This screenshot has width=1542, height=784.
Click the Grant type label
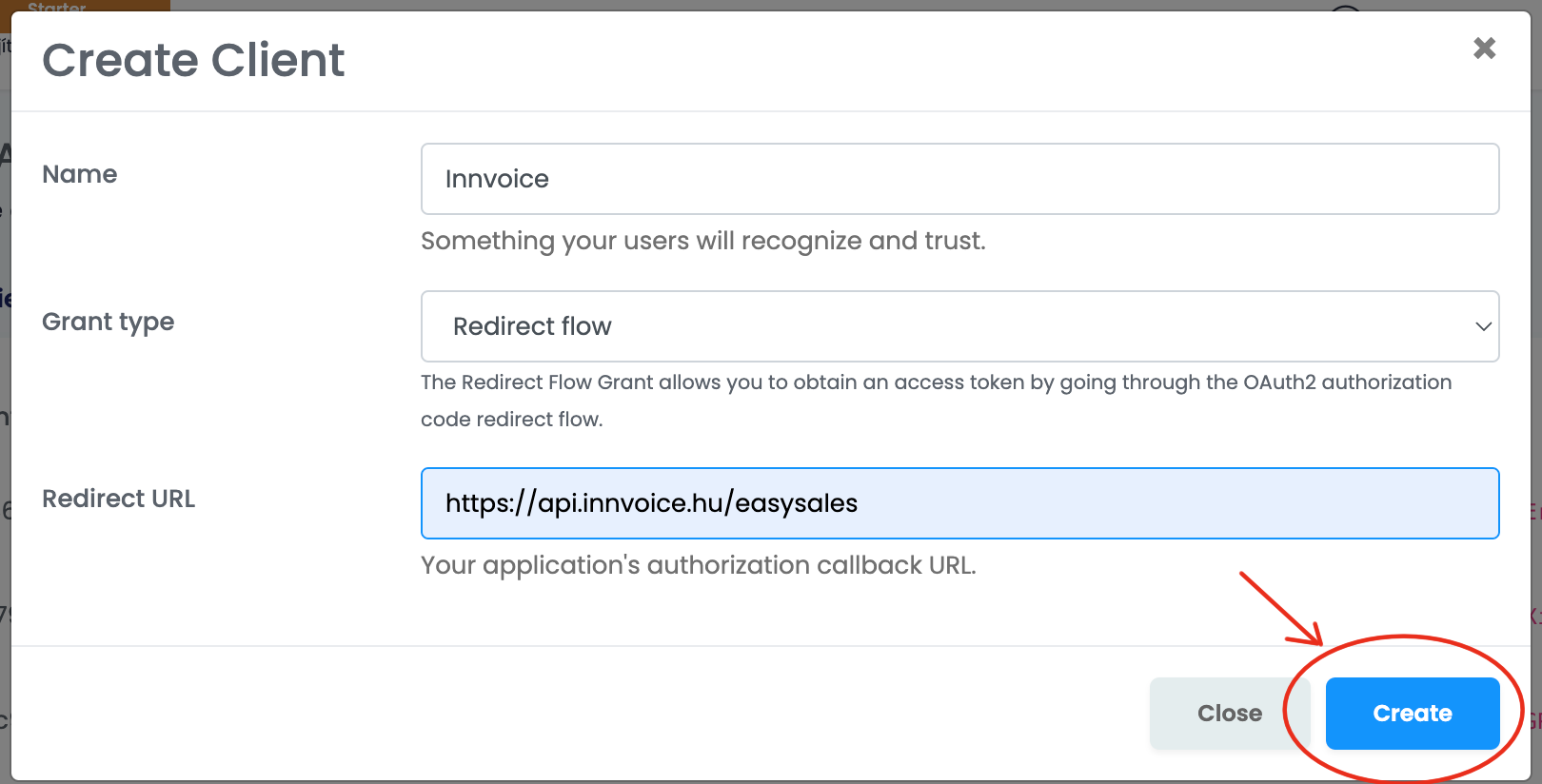pos(109,322)
